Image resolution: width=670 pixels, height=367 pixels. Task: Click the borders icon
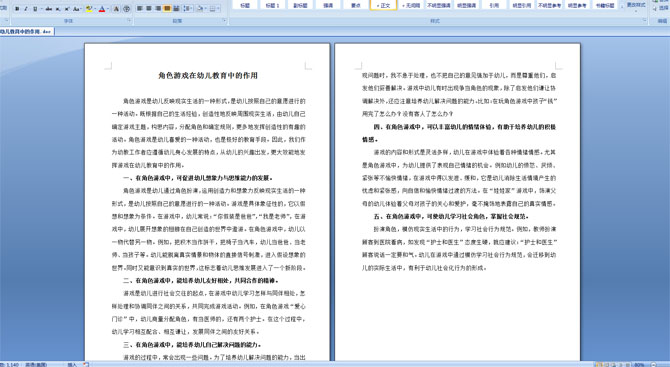212,9
